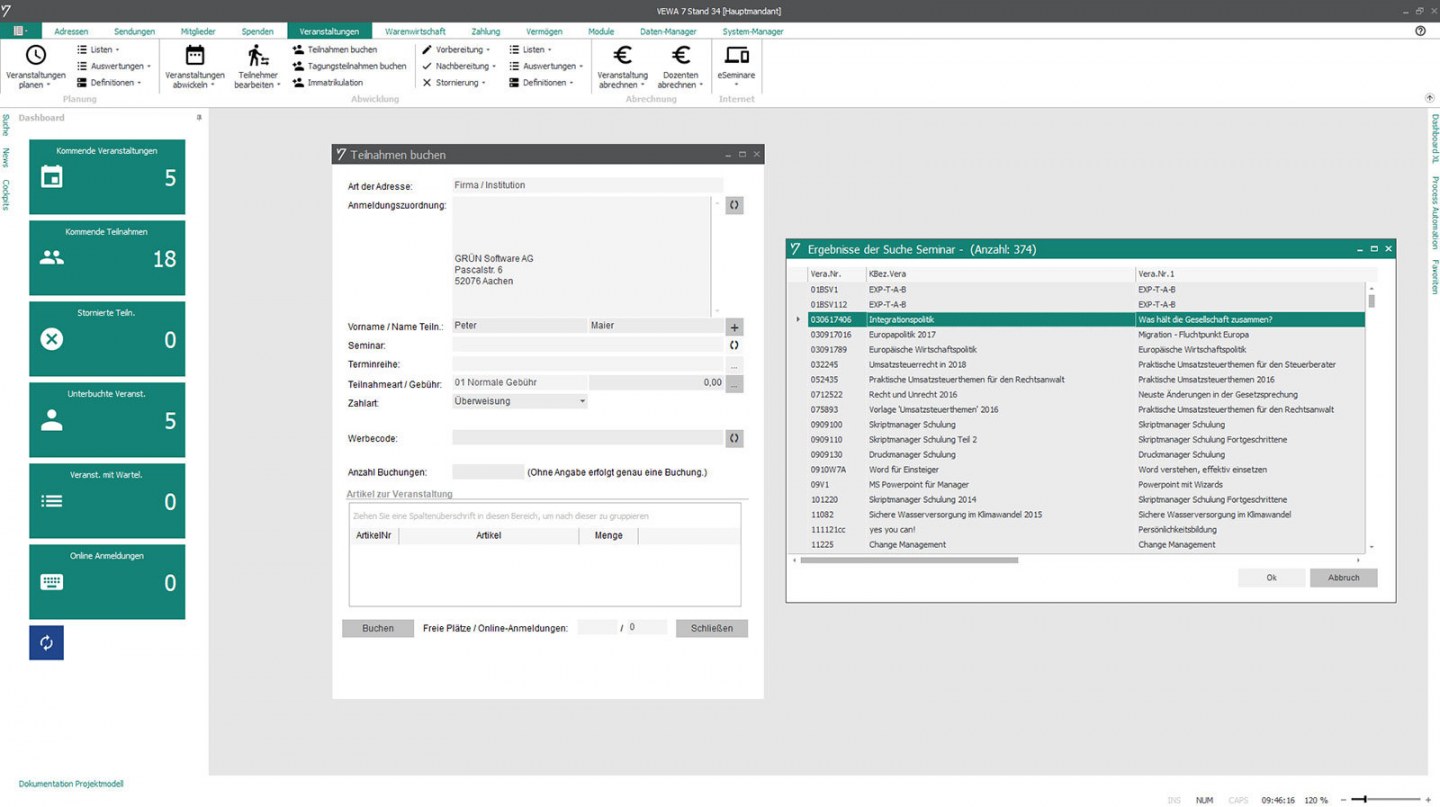Click the search icon beside the Seminar field

(734, 345)
